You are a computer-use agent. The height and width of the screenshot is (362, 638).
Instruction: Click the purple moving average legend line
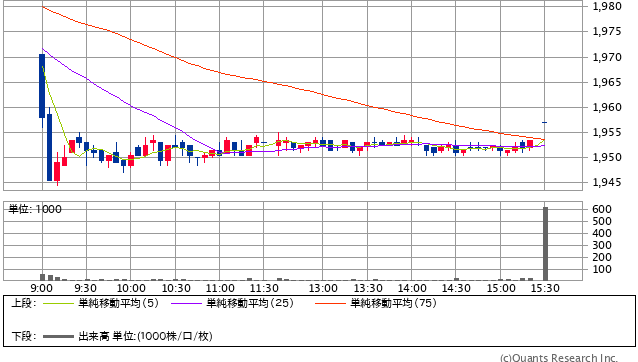point(186,303)
